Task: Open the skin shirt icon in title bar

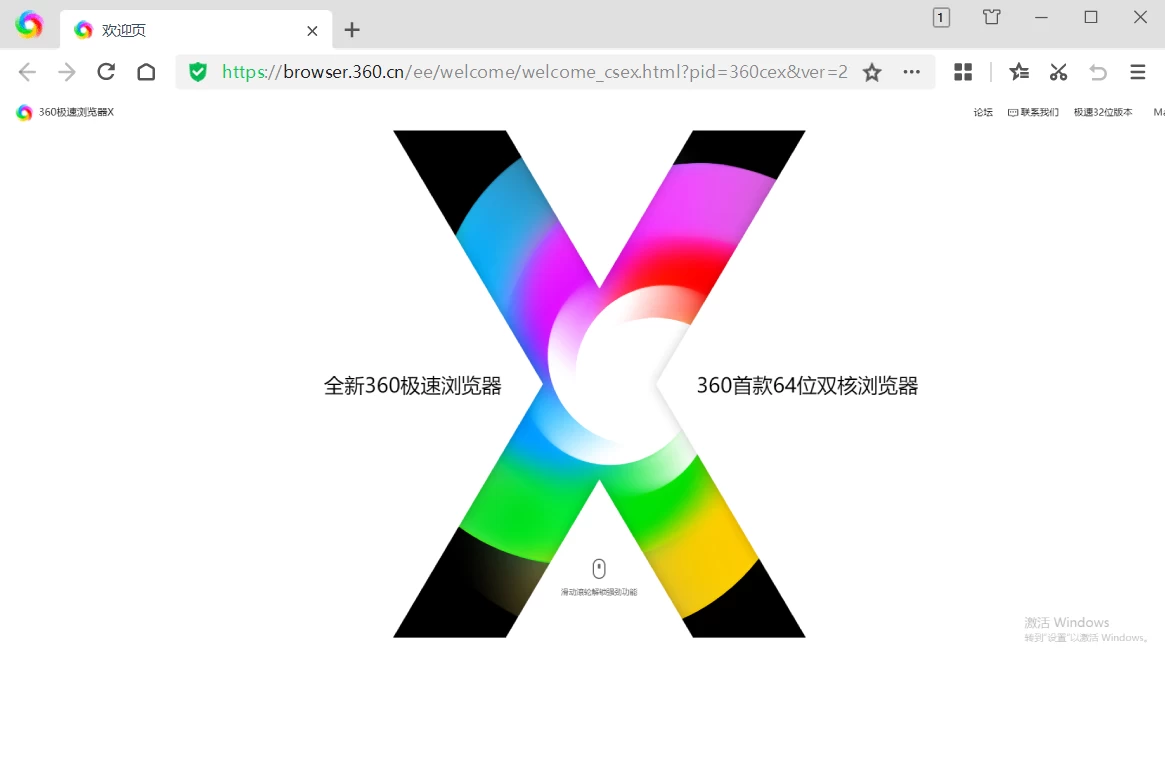Action: click(992, 17)
